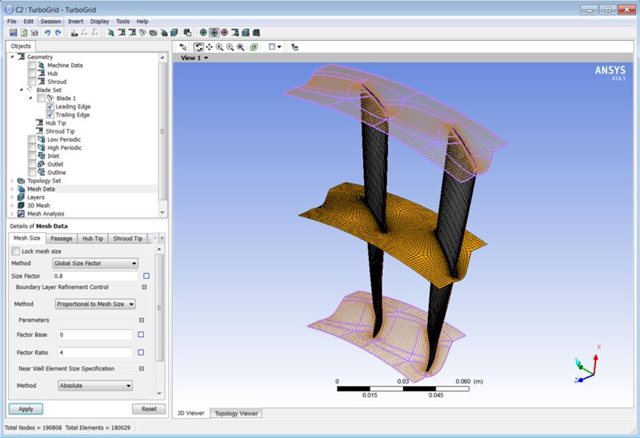Click the right tab scroll arrow in the details panel
The image size is (640, 438).
[162, 238]
